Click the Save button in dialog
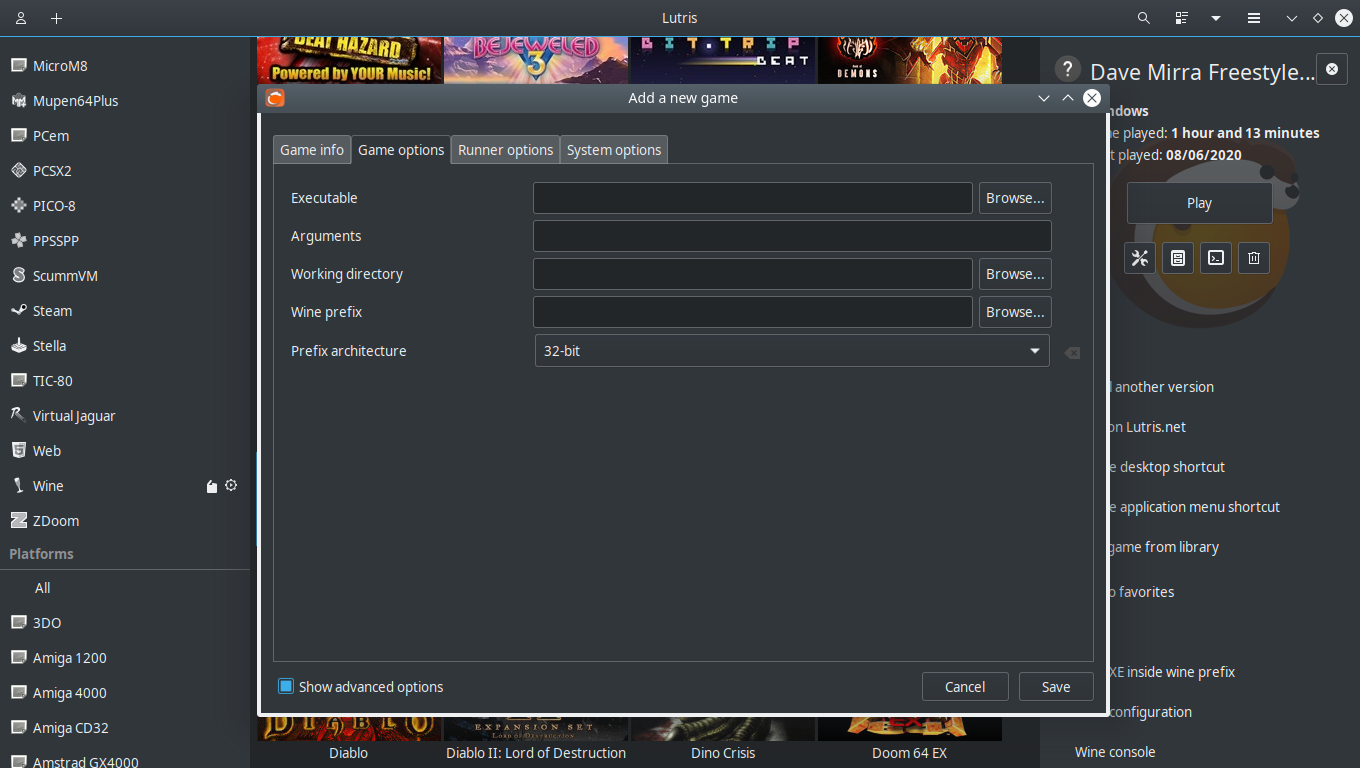Screen dimensions: 1360x768 click(1056, 687)
